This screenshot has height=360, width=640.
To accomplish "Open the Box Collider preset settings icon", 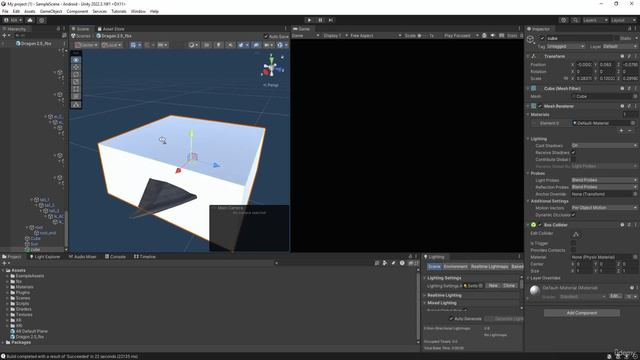I will 629,225.
